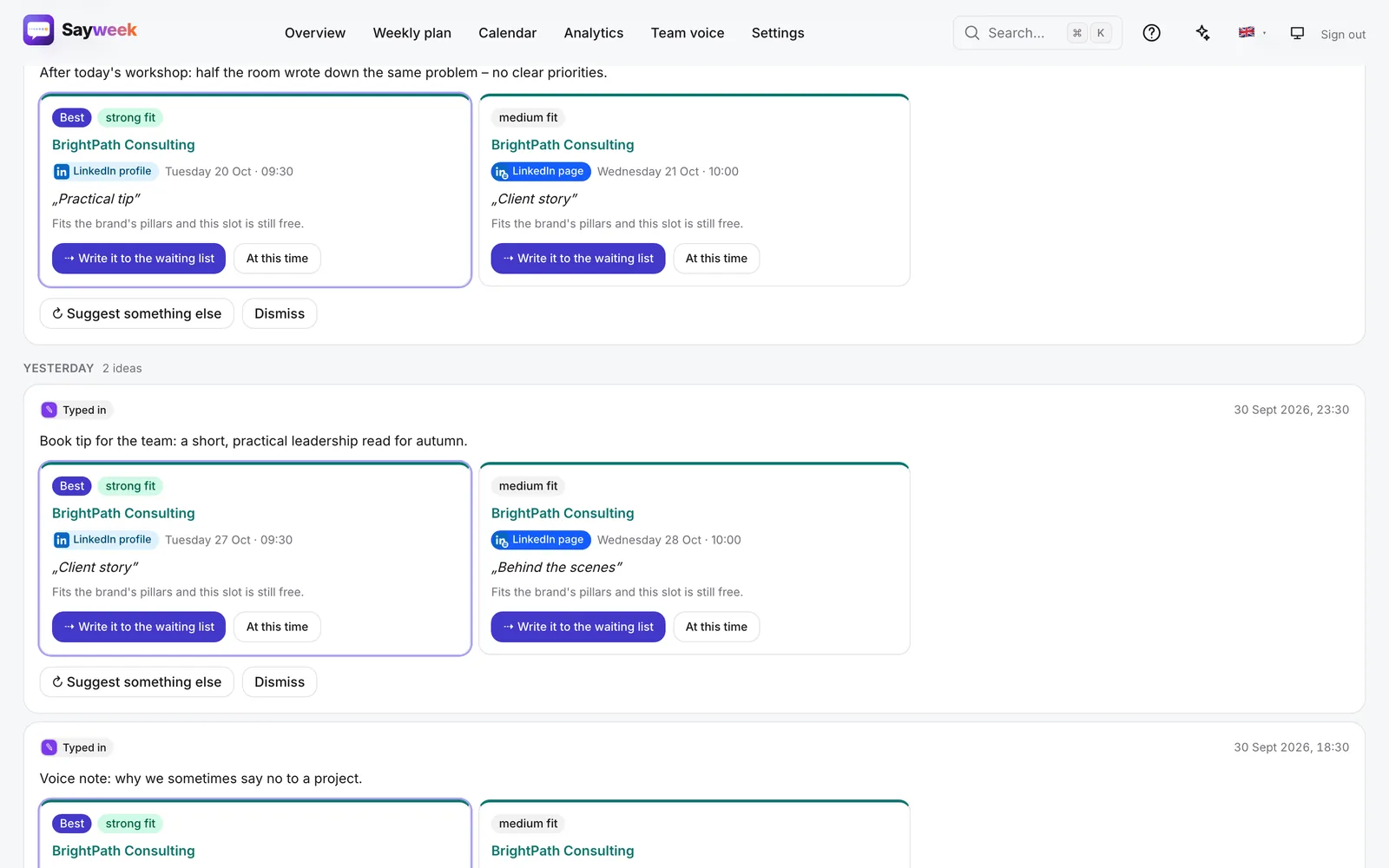
Task: Write Wednesday 21 Oct Client story to waiting list
Action: tap(578, 259)
